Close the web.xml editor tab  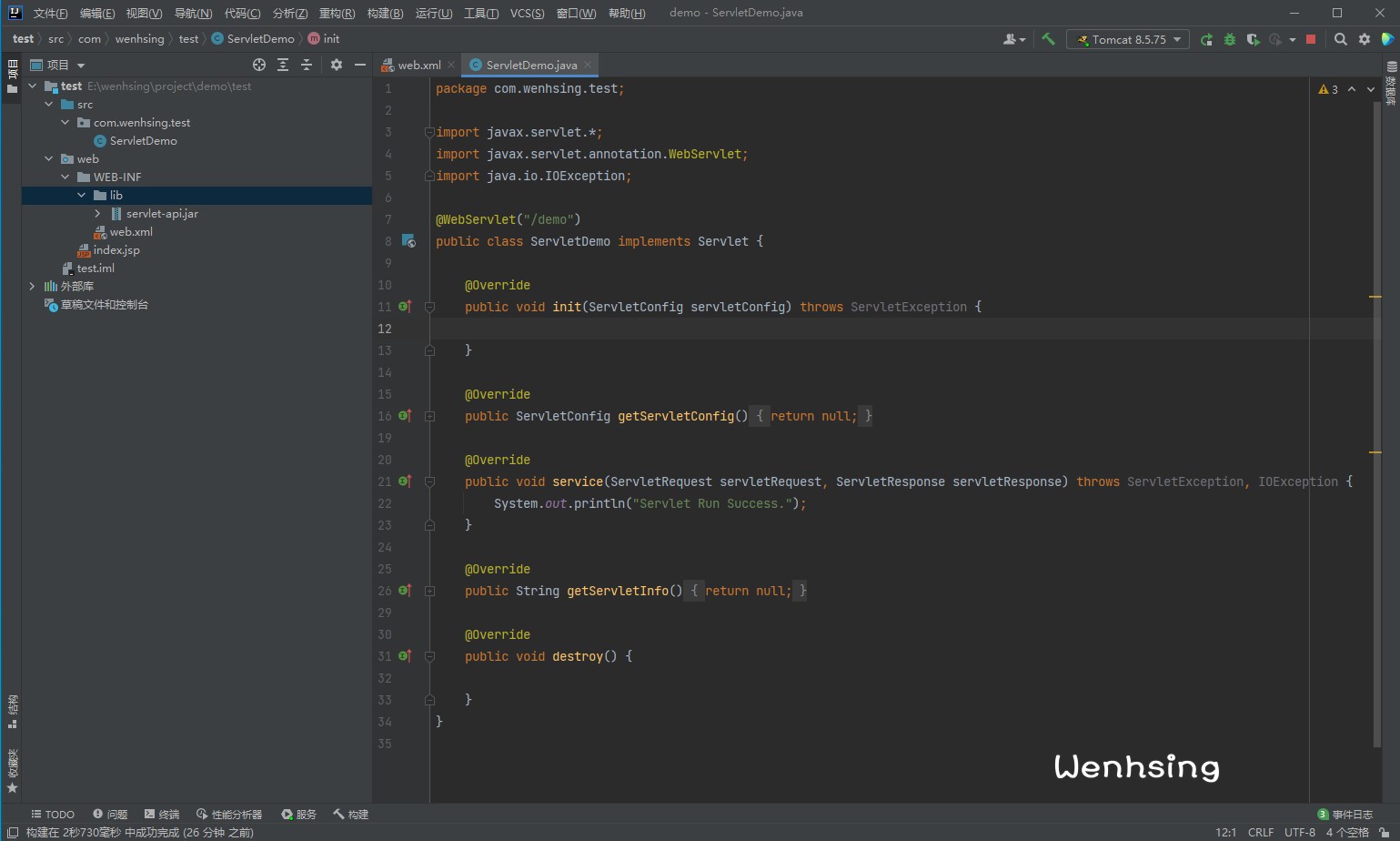tap(451, 65)
